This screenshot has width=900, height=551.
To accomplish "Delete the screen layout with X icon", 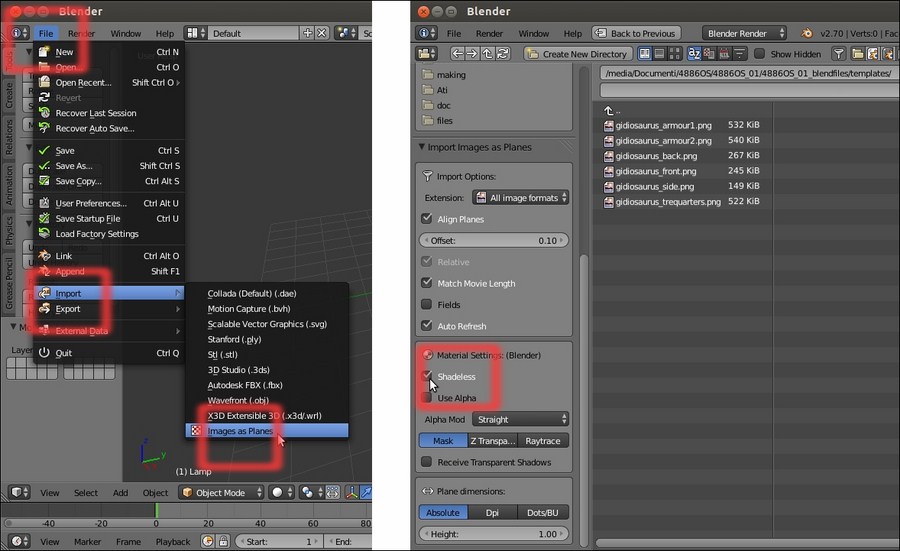I will [x=322, y=33].
